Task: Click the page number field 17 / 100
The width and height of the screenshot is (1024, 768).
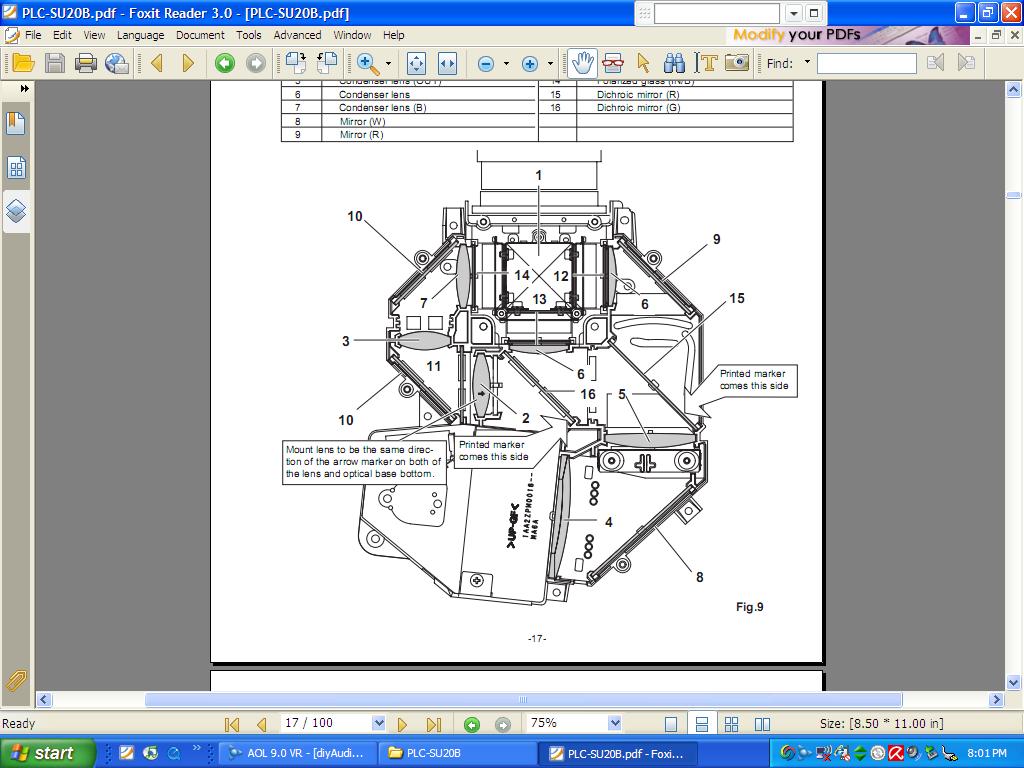Action: [326, 723]
